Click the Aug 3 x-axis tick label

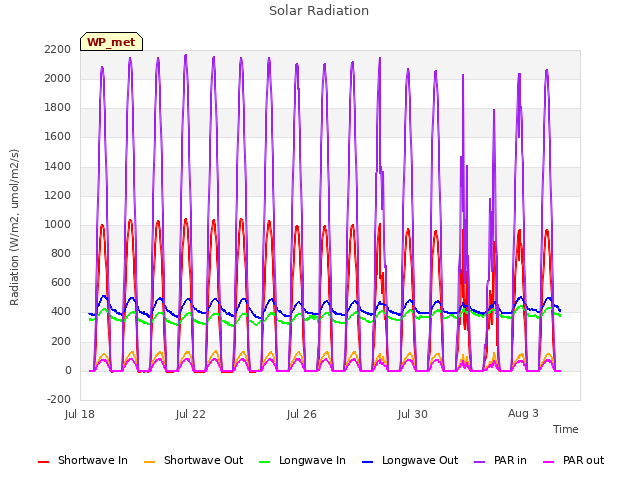click(x=523, y=413)
